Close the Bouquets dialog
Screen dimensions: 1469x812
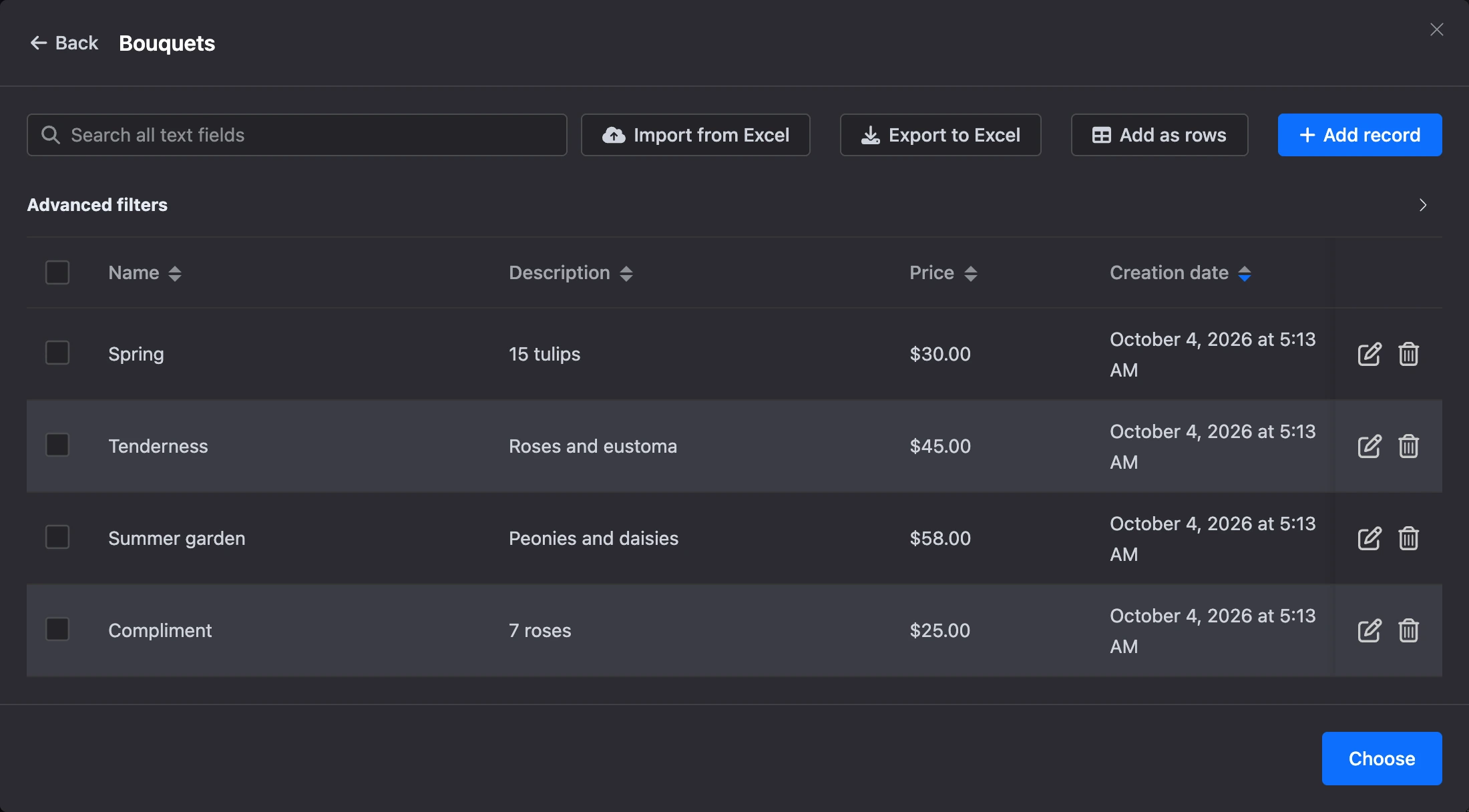coord(1437,29)
